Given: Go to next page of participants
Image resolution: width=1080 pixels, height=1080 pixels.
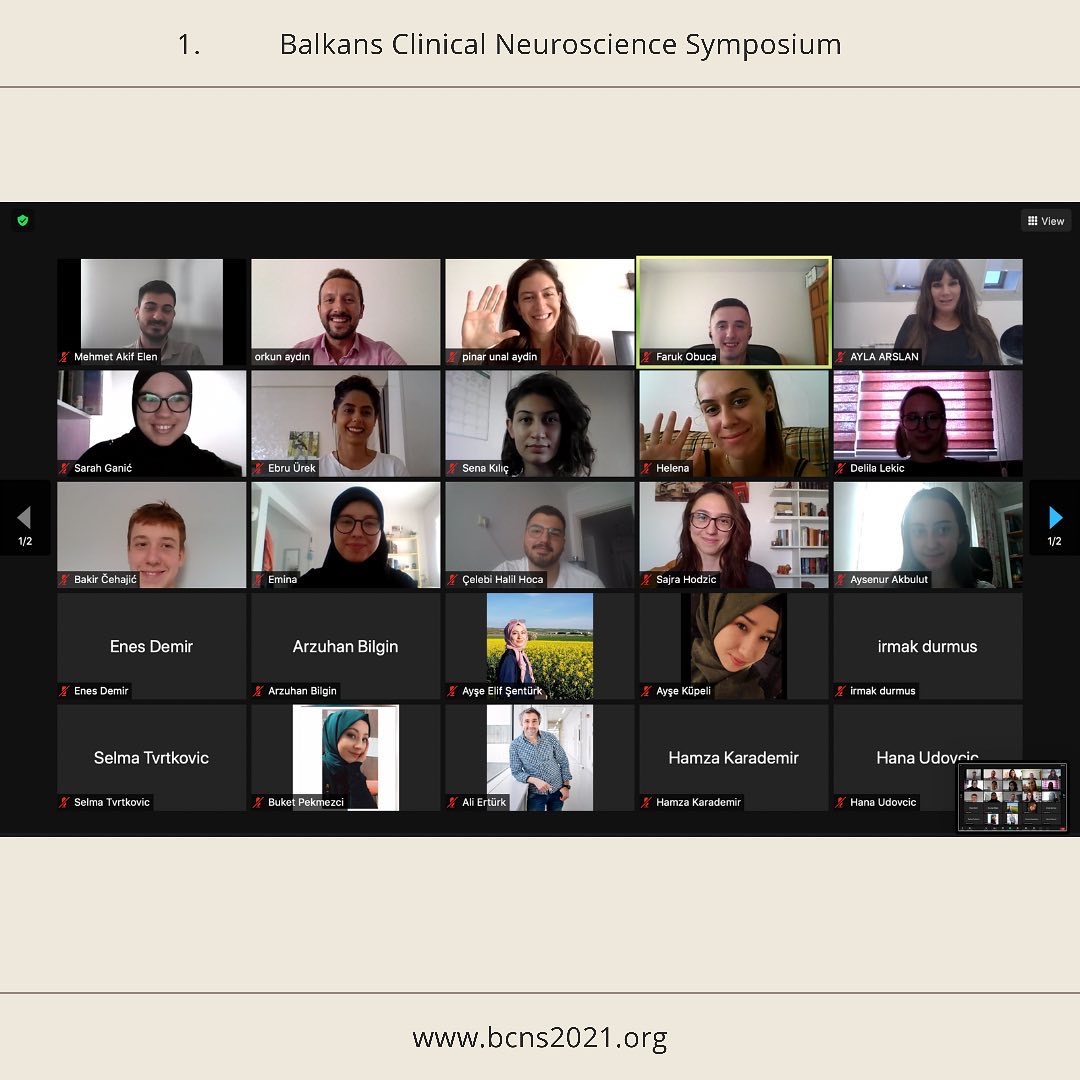Looking at the screenshot, I should tap(1054, 518).
